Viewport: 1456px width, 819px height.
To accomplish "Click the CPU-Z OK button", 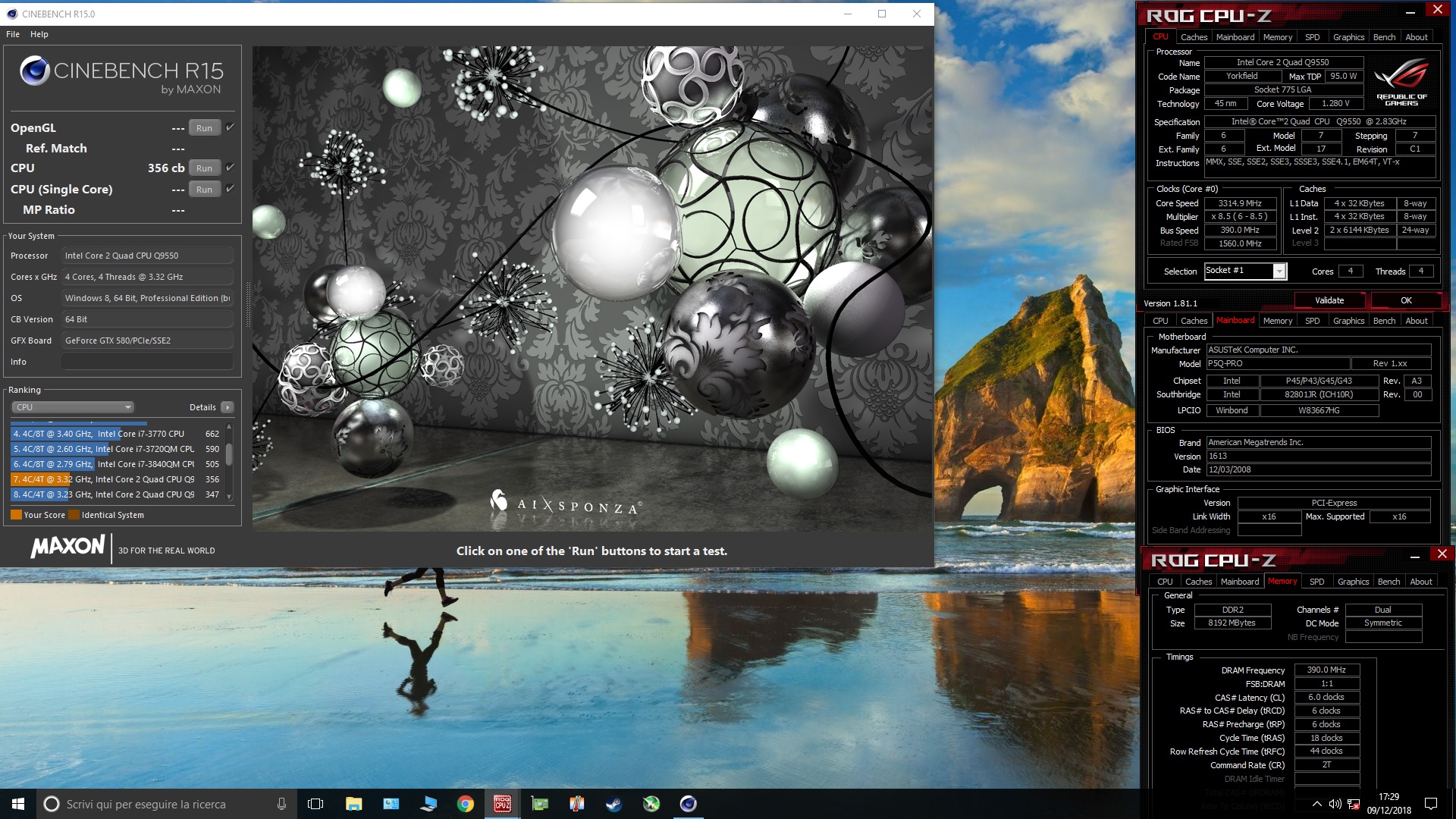I will point(1406,300).
